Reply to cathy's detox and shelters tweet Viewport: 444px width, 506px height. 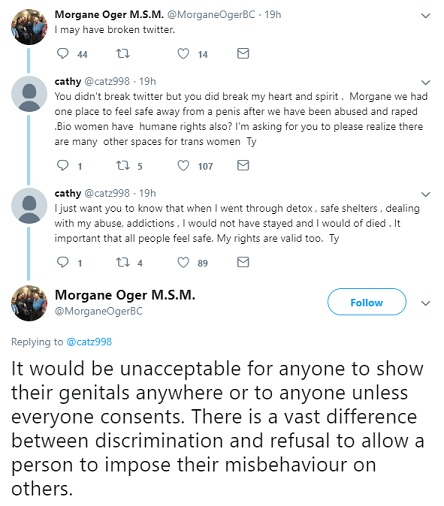coord(63,262)
